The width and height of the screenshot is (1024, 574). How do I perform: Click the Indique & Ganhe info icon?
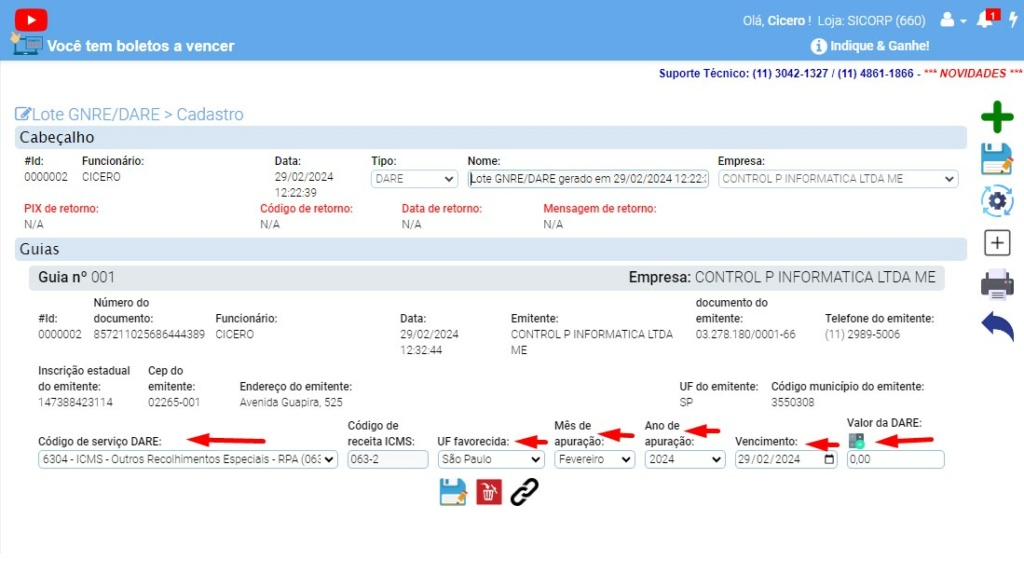818,46
